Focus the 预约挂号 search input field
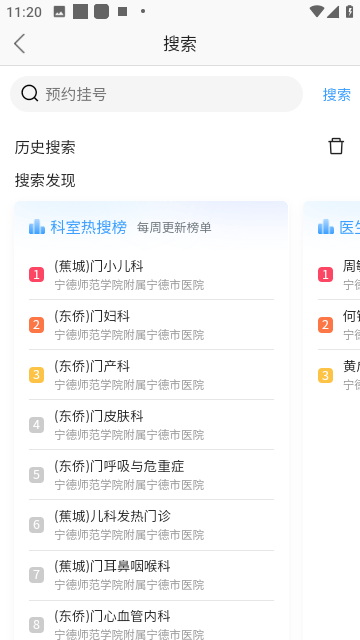This screenshot has width=360, height=640. pyautogui.click(x=156, y=94)
